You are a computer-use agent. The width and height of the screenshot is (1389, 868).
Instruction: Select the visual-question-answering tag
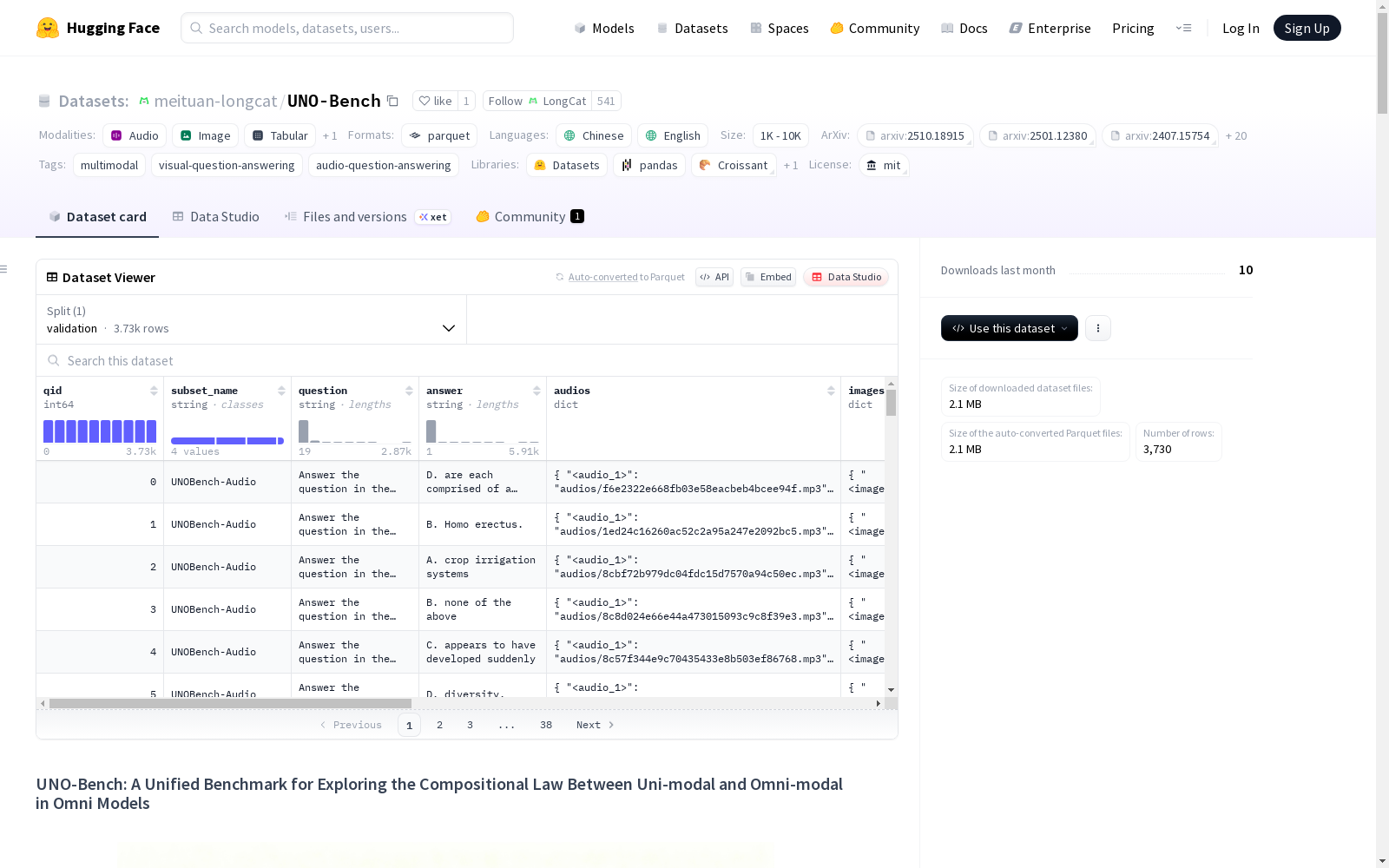[227, 165]
